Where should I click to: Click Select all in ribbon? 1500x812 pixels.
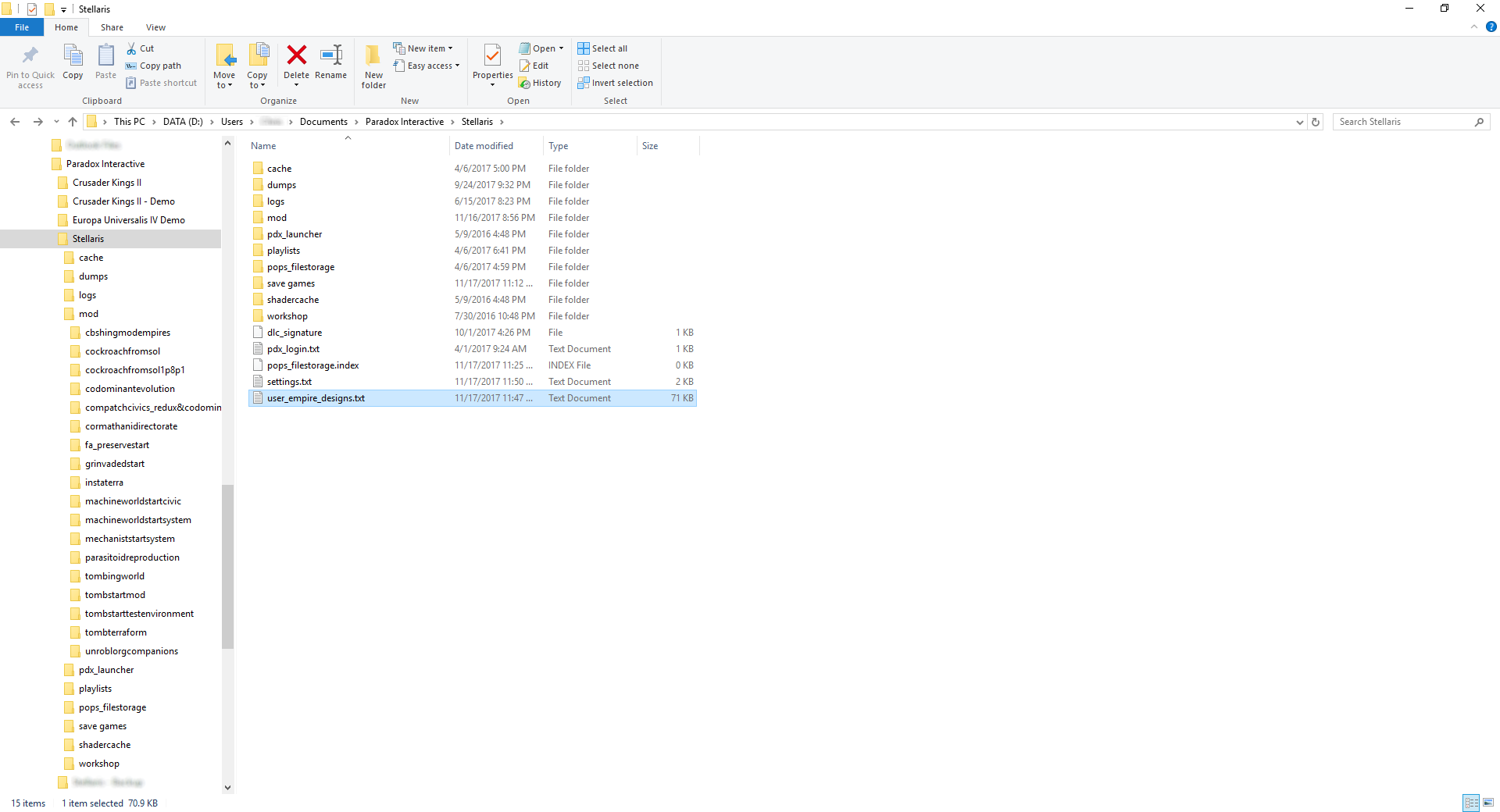(603, 48)
